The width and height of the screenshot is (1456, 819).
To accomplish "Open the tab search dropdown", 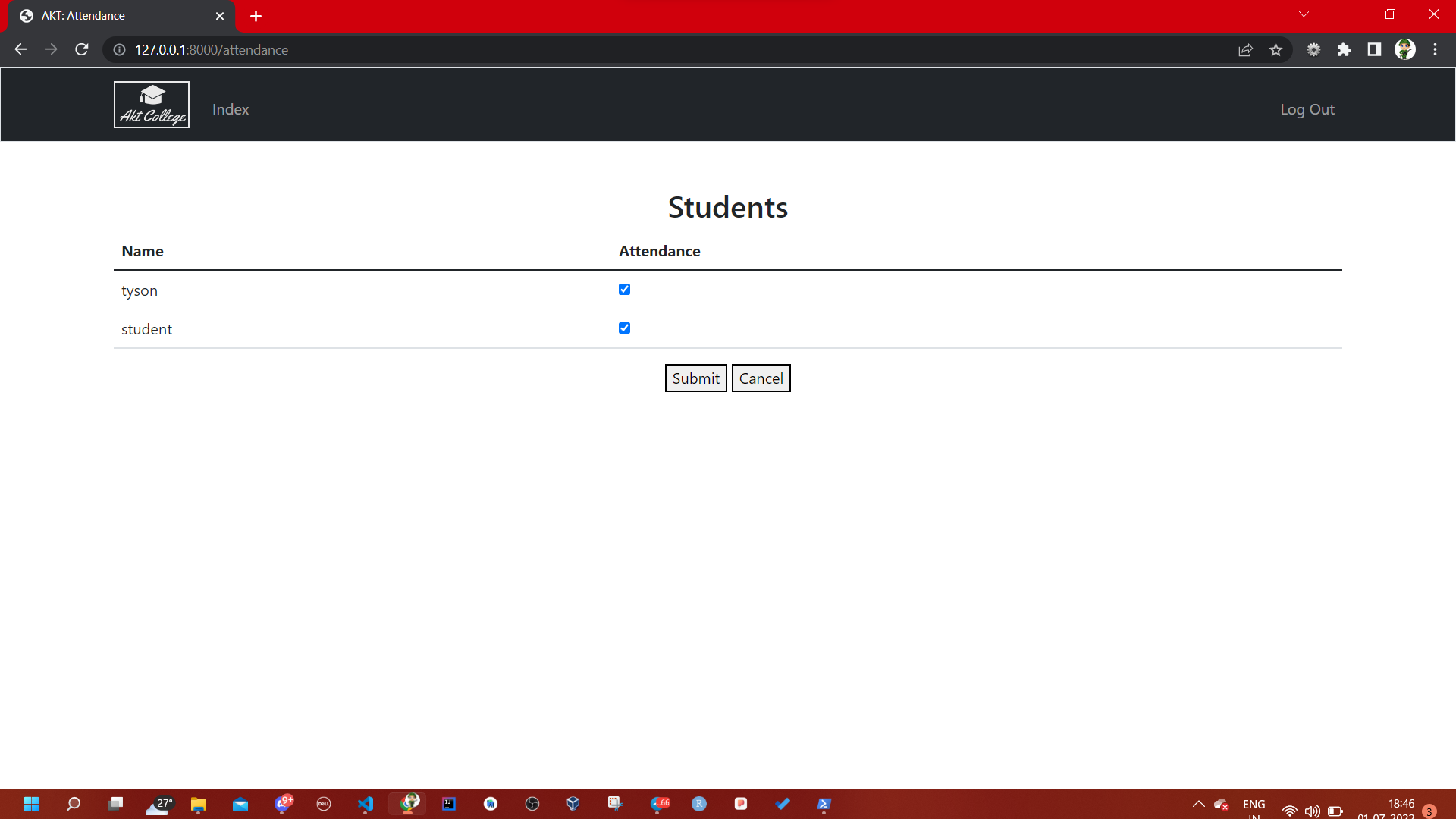I will (1304, 14).
